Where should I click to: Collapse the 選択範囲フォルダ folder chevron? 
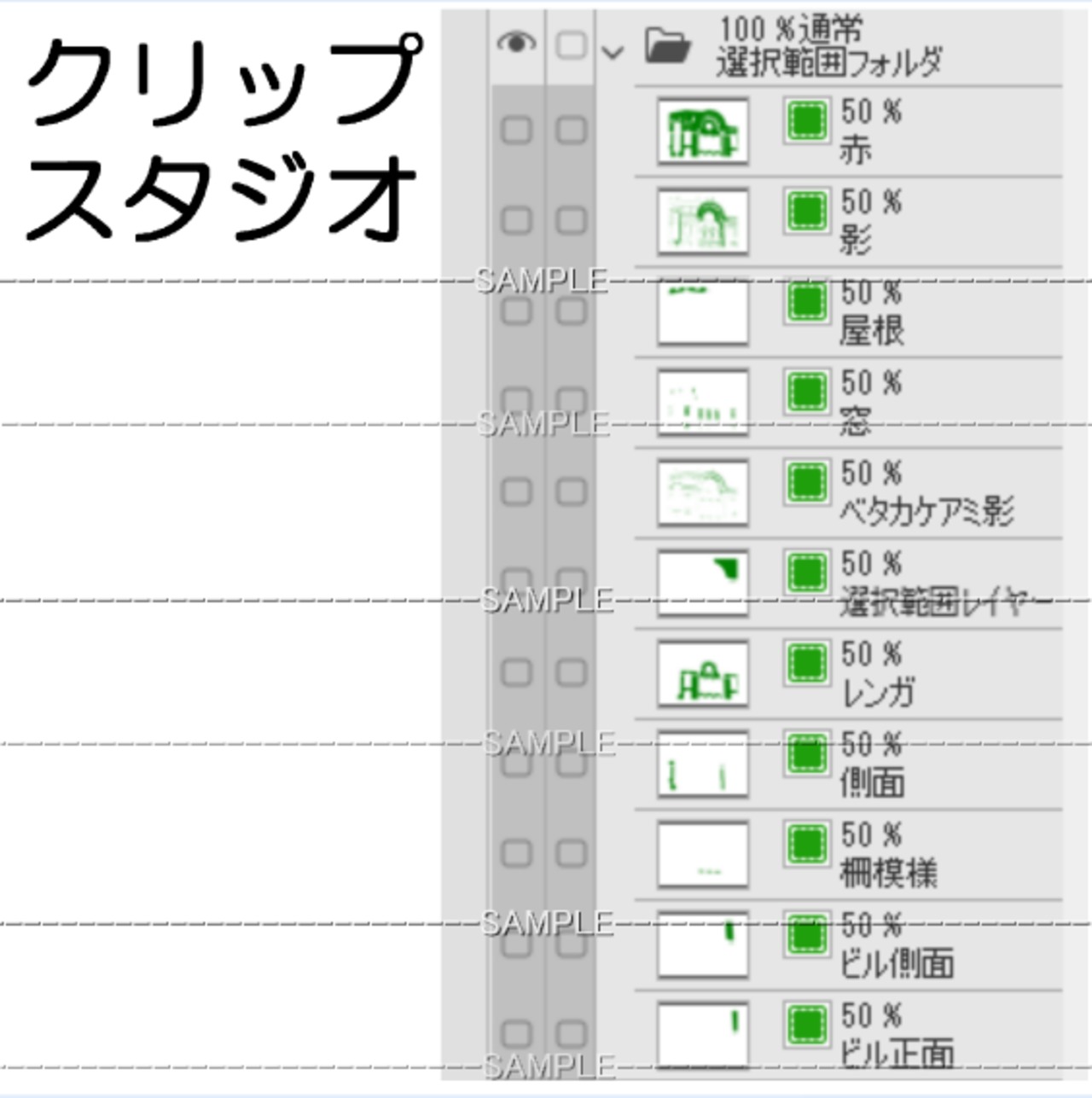(613, 52)
